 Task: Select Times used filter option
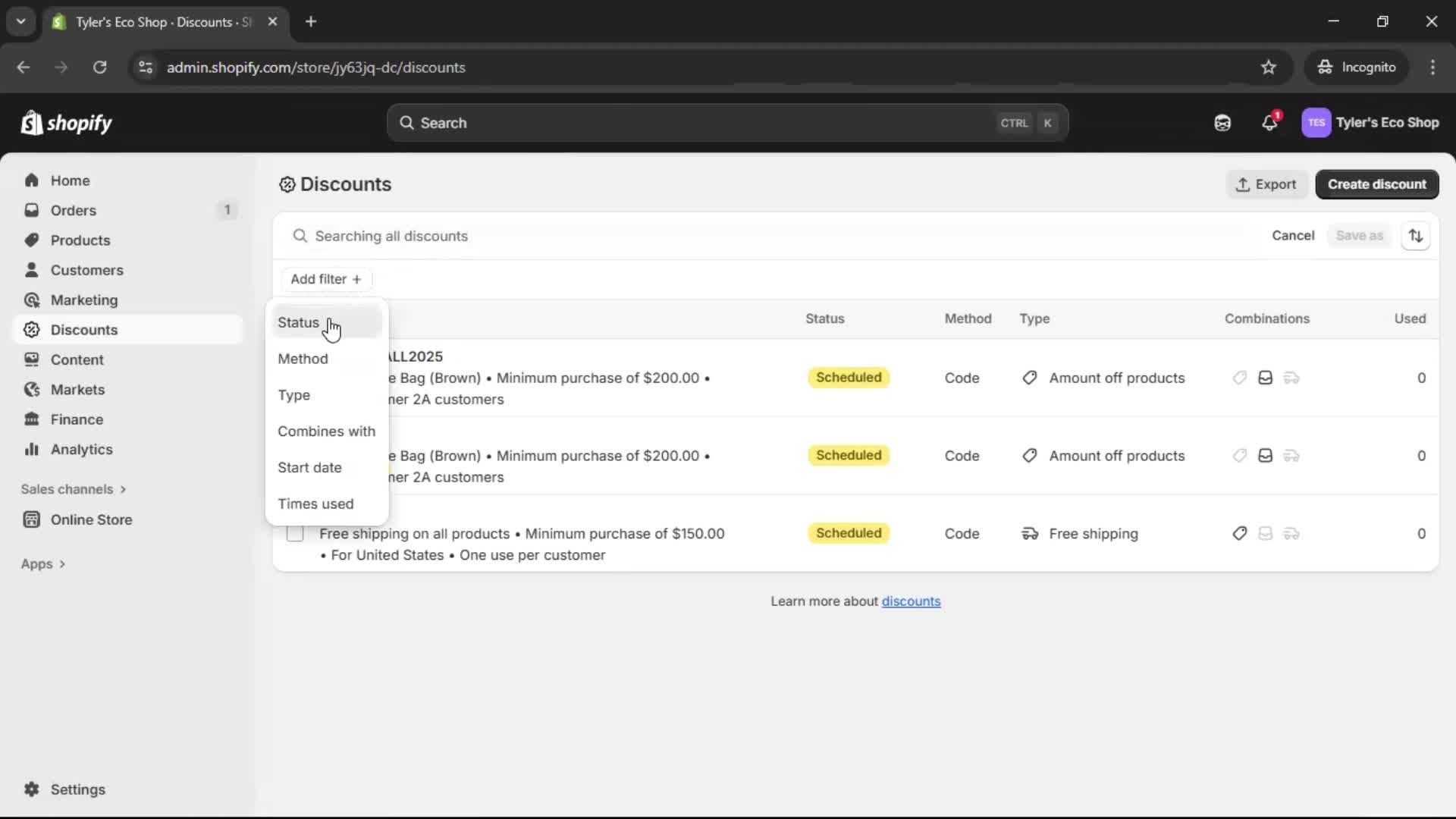pos(316,504)
